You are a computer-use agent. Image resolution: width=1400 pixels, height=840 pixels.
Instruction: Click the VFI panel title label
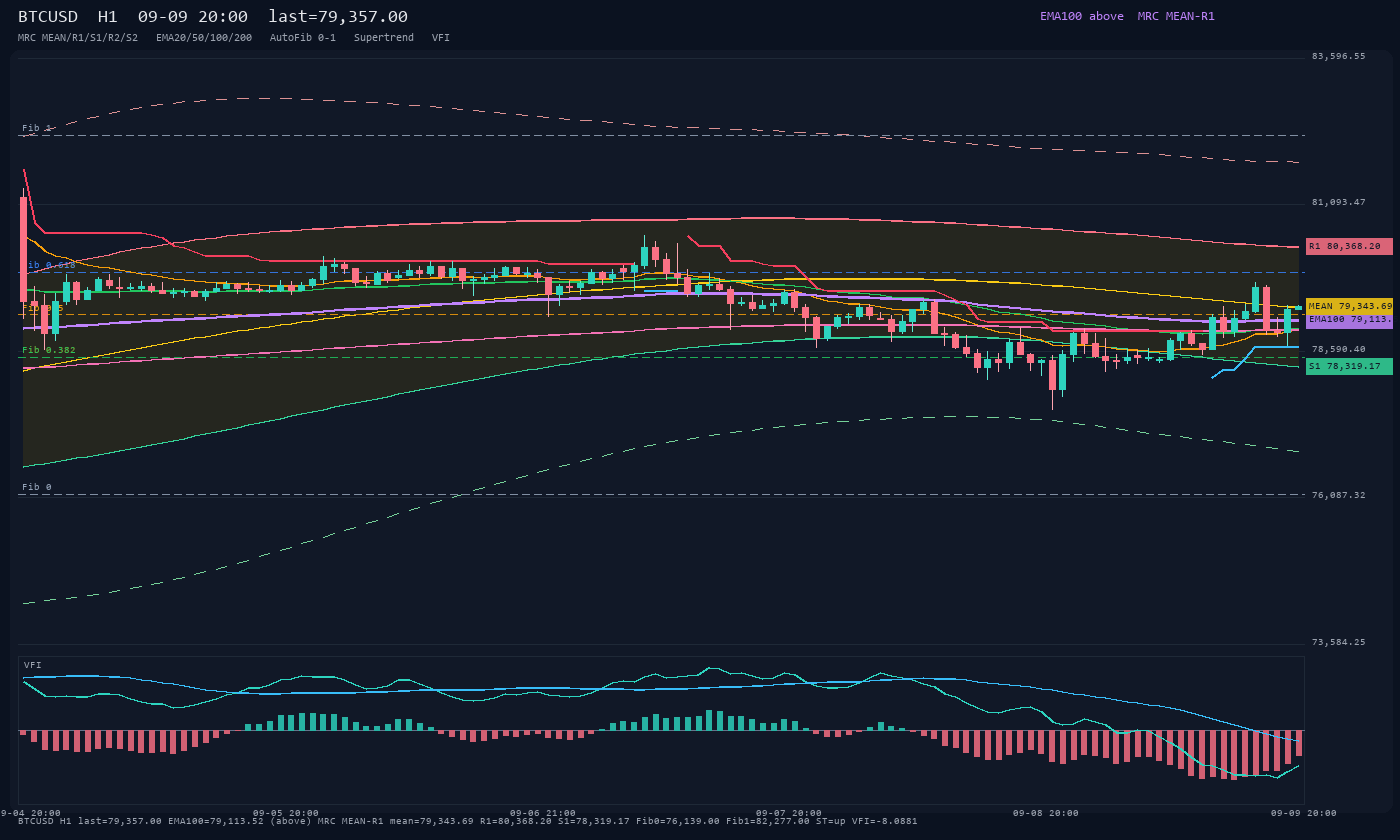pyautogui.click(x=33, y=665)
